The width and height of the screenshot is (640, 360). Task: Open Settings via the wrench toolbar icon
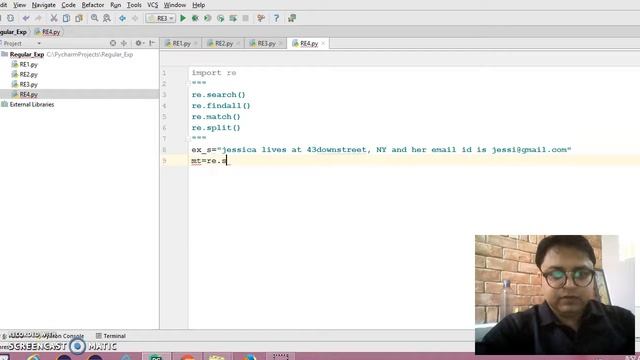[261, 18]
